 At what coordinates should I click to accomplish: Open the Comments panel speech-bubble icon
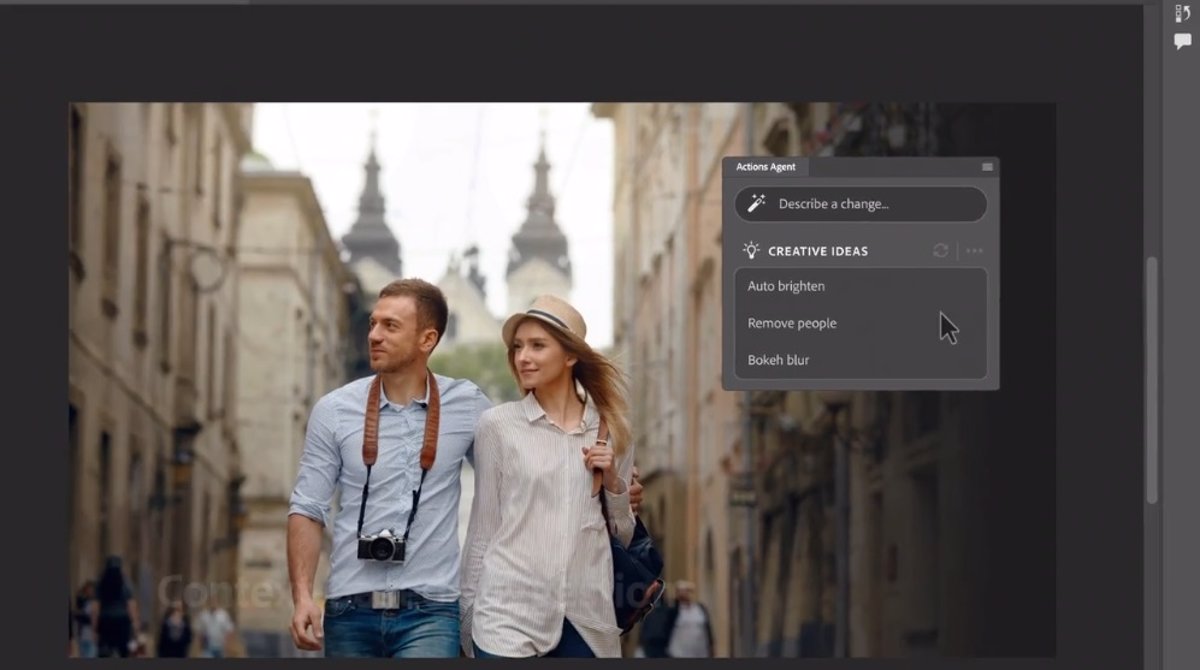[1183, 41]
